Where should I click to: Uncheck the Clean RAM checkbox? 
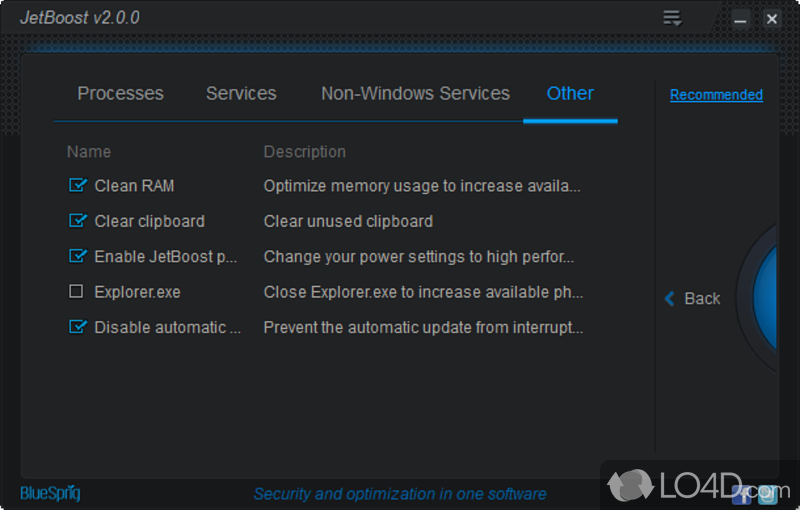[77, 185]
